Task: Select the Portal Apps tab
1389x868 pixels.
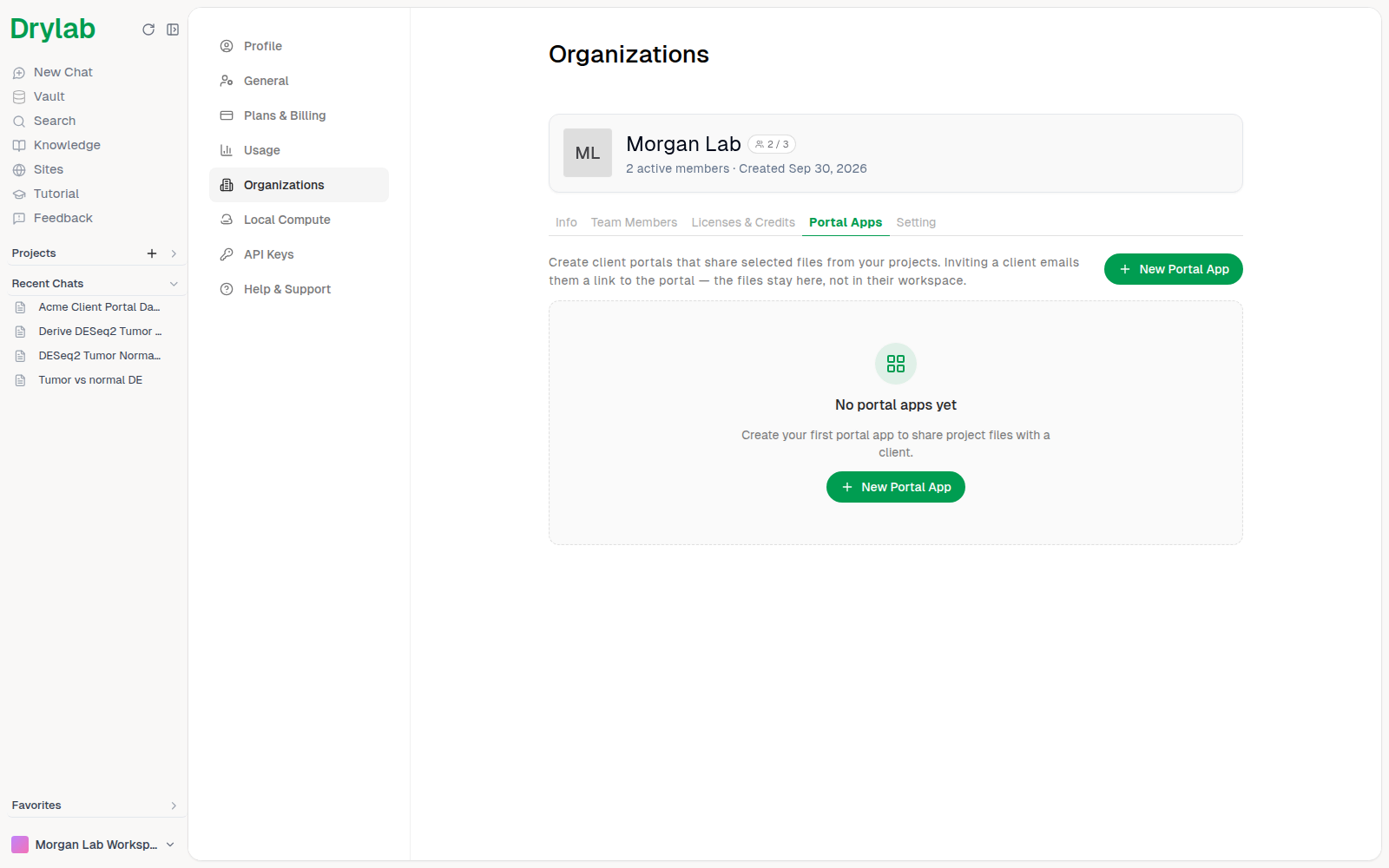Action: (846, 222)
